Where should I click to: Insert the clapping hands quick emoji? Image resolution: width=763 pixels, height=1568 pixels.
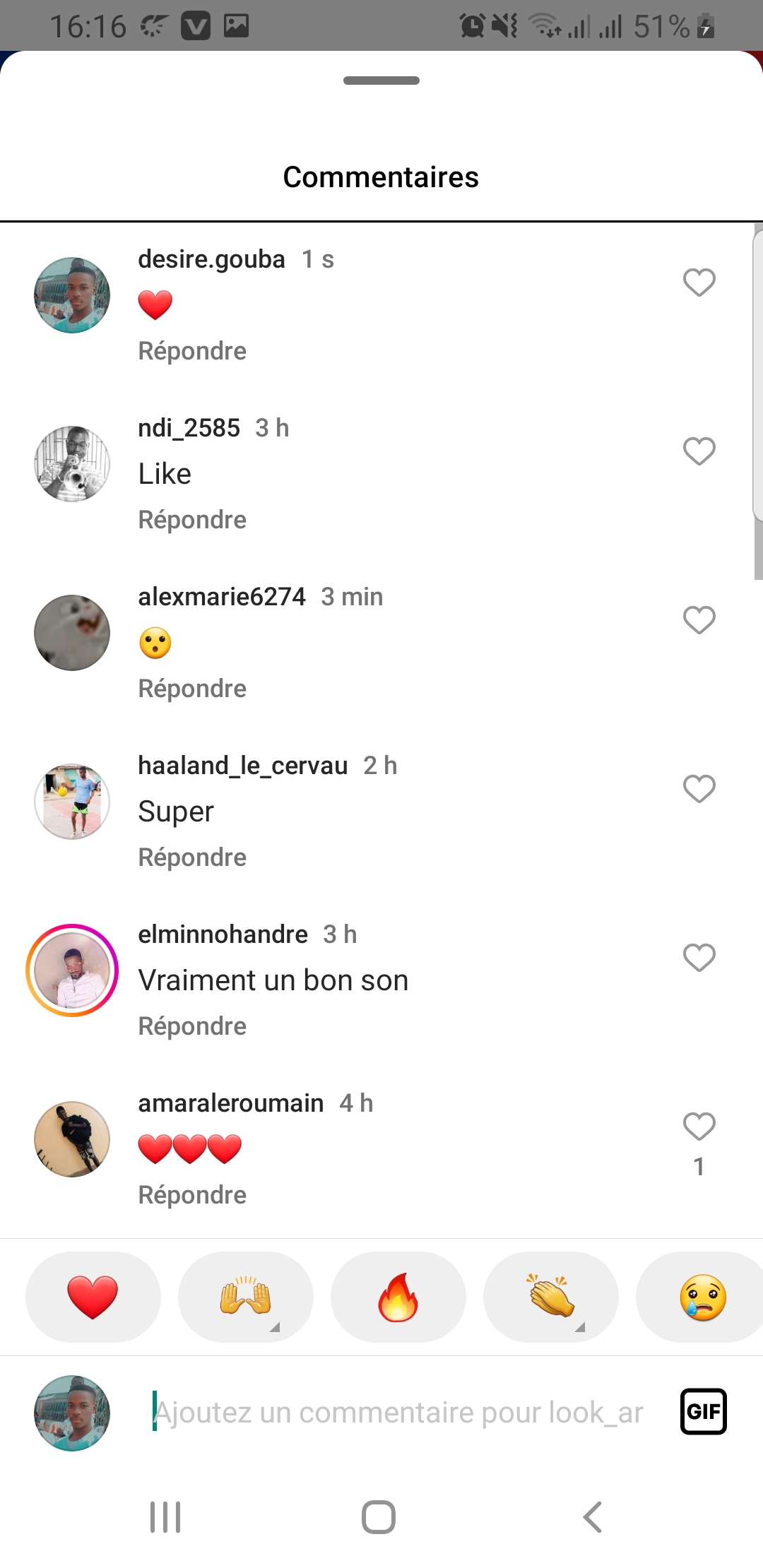click(550, 1297)
